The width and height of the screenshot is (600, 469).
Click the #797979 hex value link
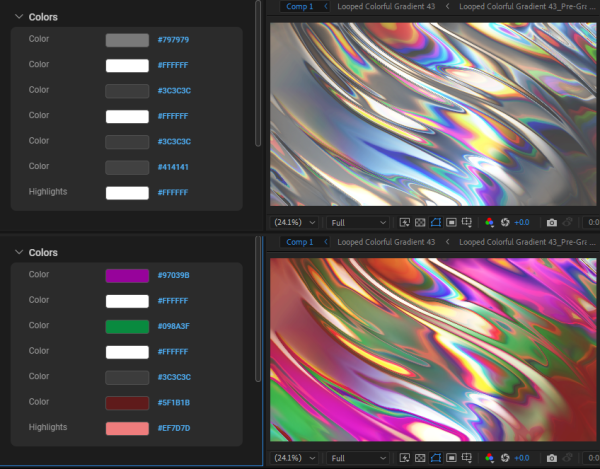click(173, 40)
